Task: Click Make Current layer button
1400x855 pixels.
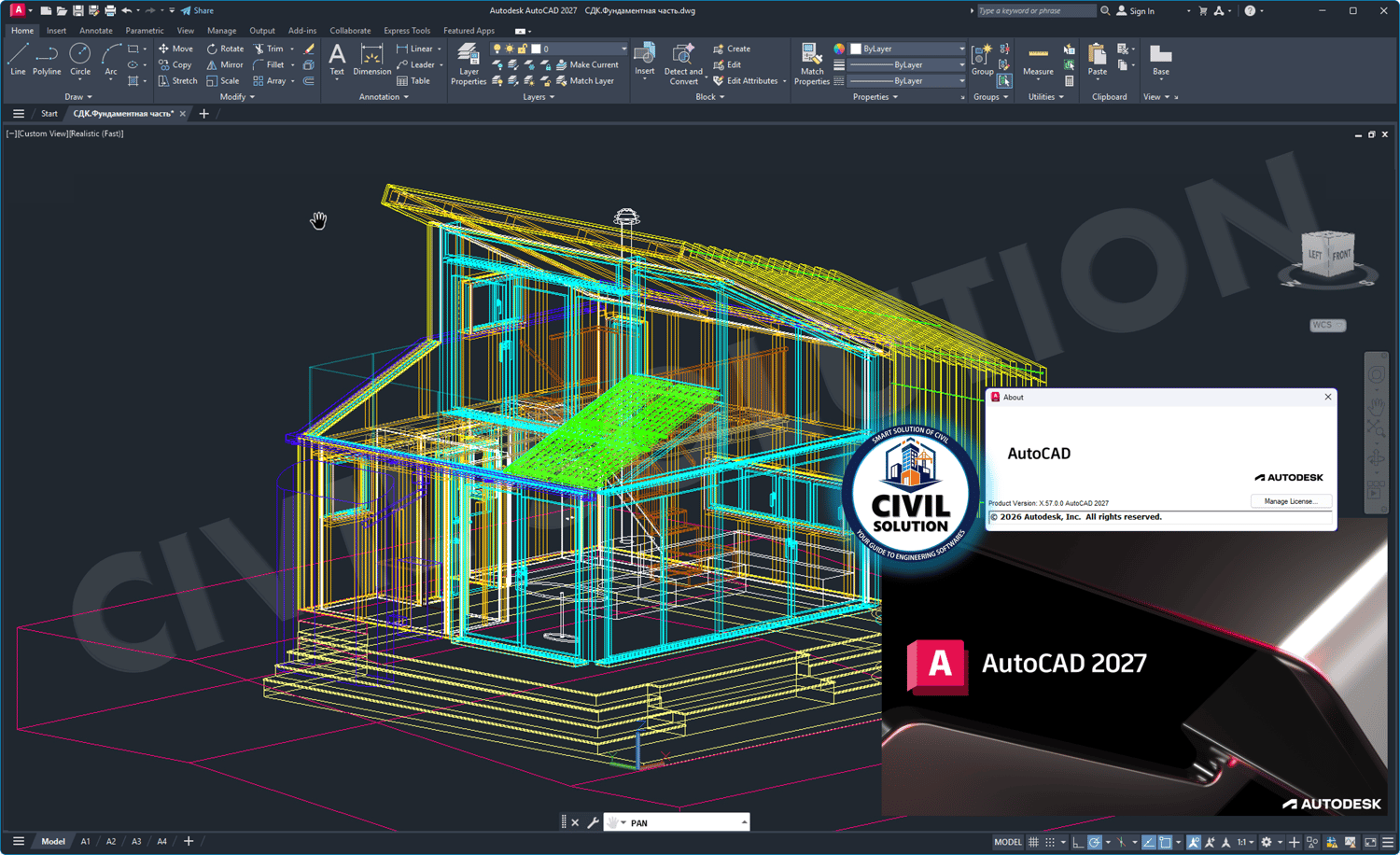Action: point(587,64)
